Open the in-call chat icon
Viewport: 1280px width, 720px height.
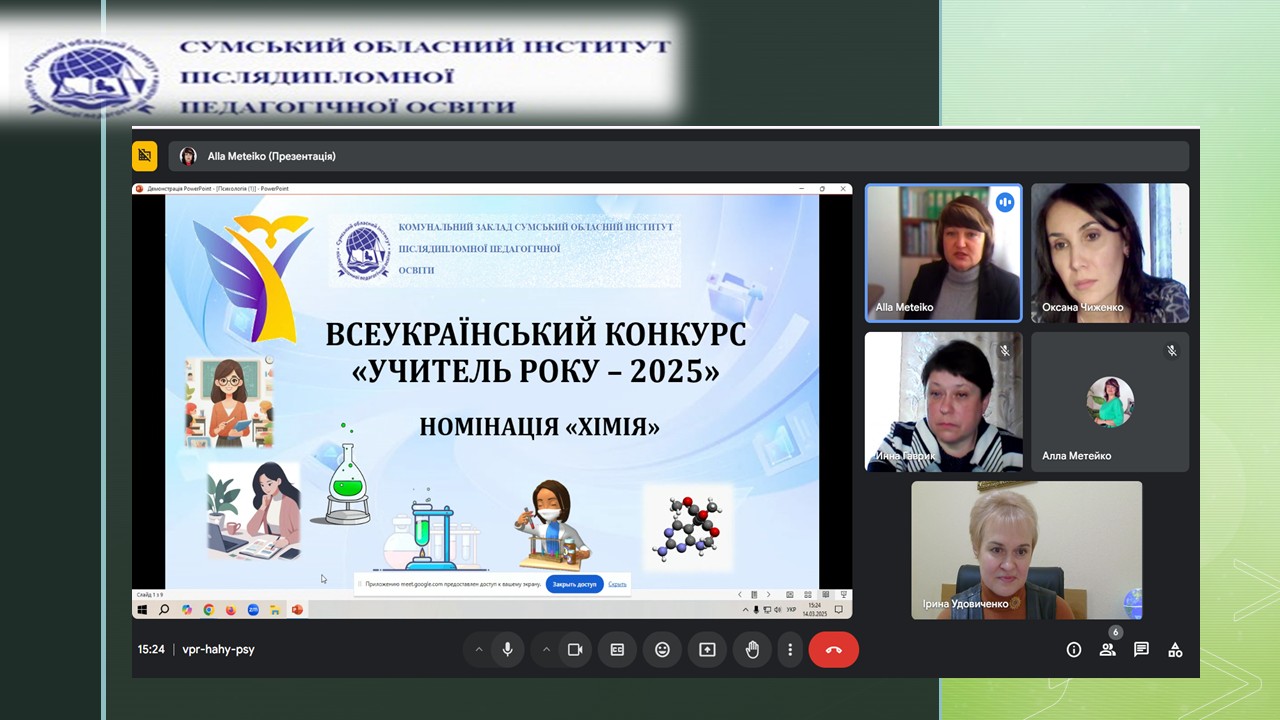(x=1141, y=650)
